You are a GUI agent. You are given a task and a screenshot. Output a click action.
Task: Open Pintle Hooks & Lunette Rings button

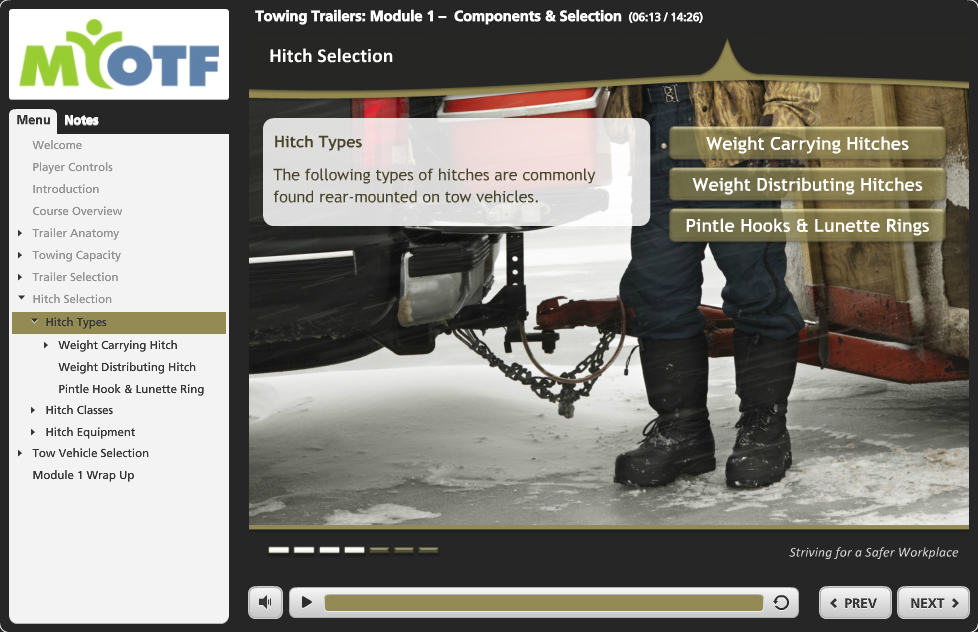point(807,226)
